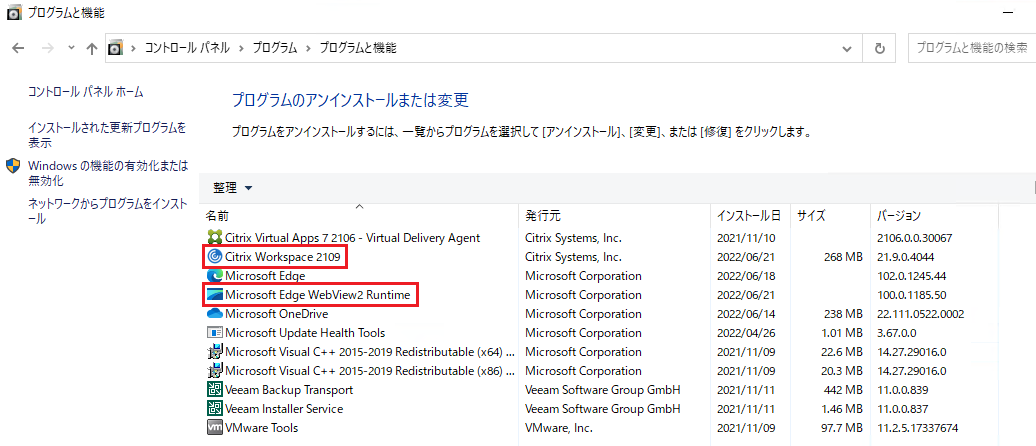Expand the address bar history dropdown
This screenshot has height=446, width=1036.
click(x=847, y=48)
